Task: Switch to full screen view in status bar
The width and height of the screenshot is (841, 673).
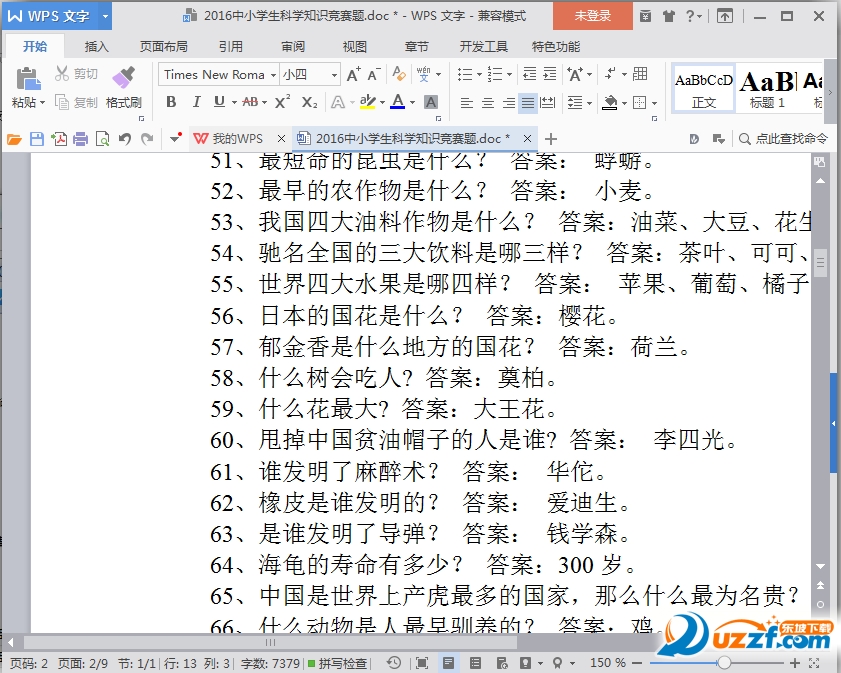Action: tap(422, 663)
